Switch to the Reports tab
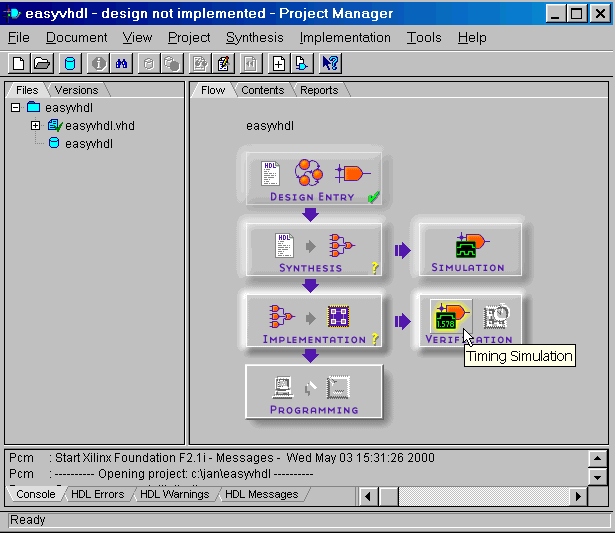Image resolution: width=615 pixels, height=533 pixels. [x=319, y=90]
